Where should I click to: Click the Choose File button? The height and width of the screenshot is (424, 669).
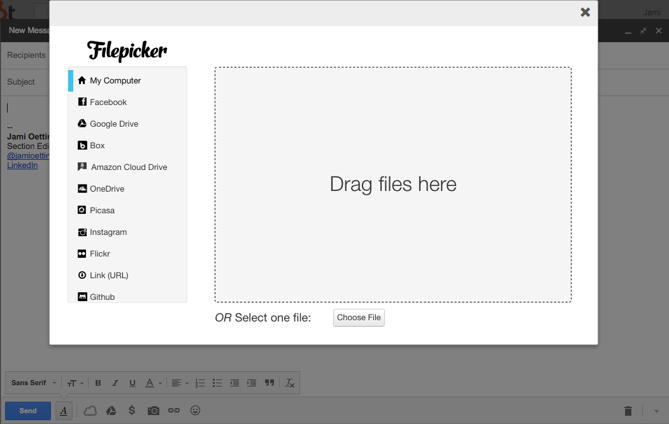pos(359,318)
